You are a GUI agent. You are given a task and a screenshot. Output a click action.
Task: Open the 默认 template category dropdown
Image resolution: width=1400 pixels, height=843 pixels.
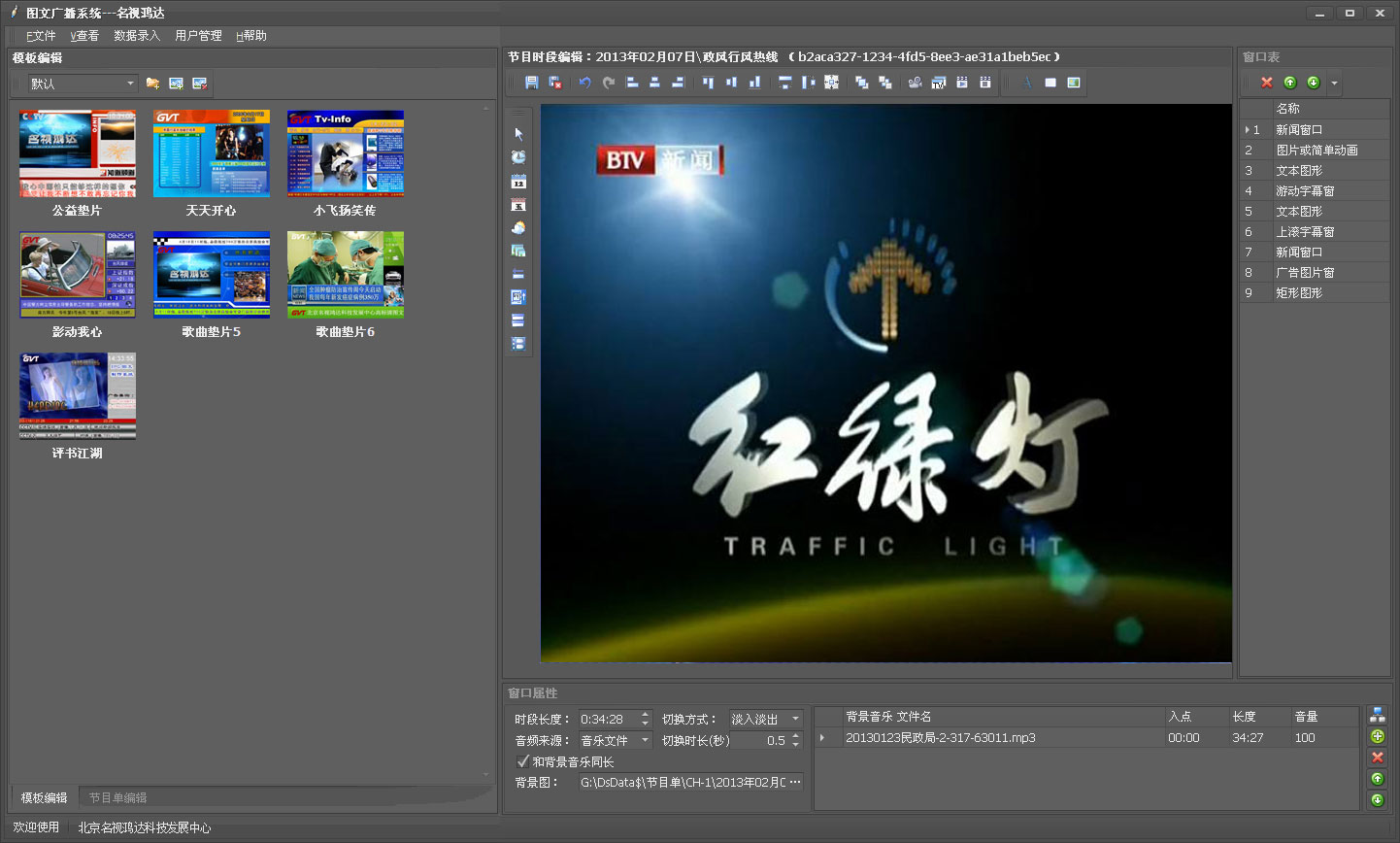point(130,84)
